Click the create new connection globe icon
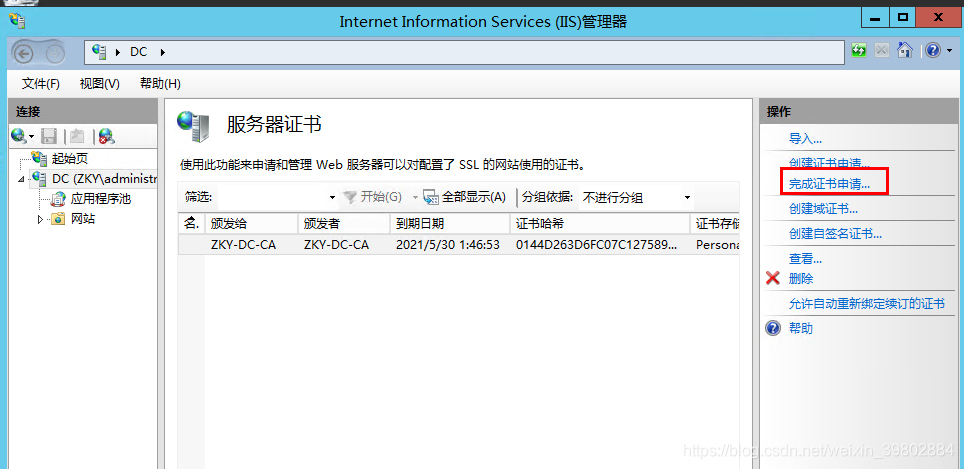Image resolution: width=964 pixels, height=469 pixels. (18, 136)
